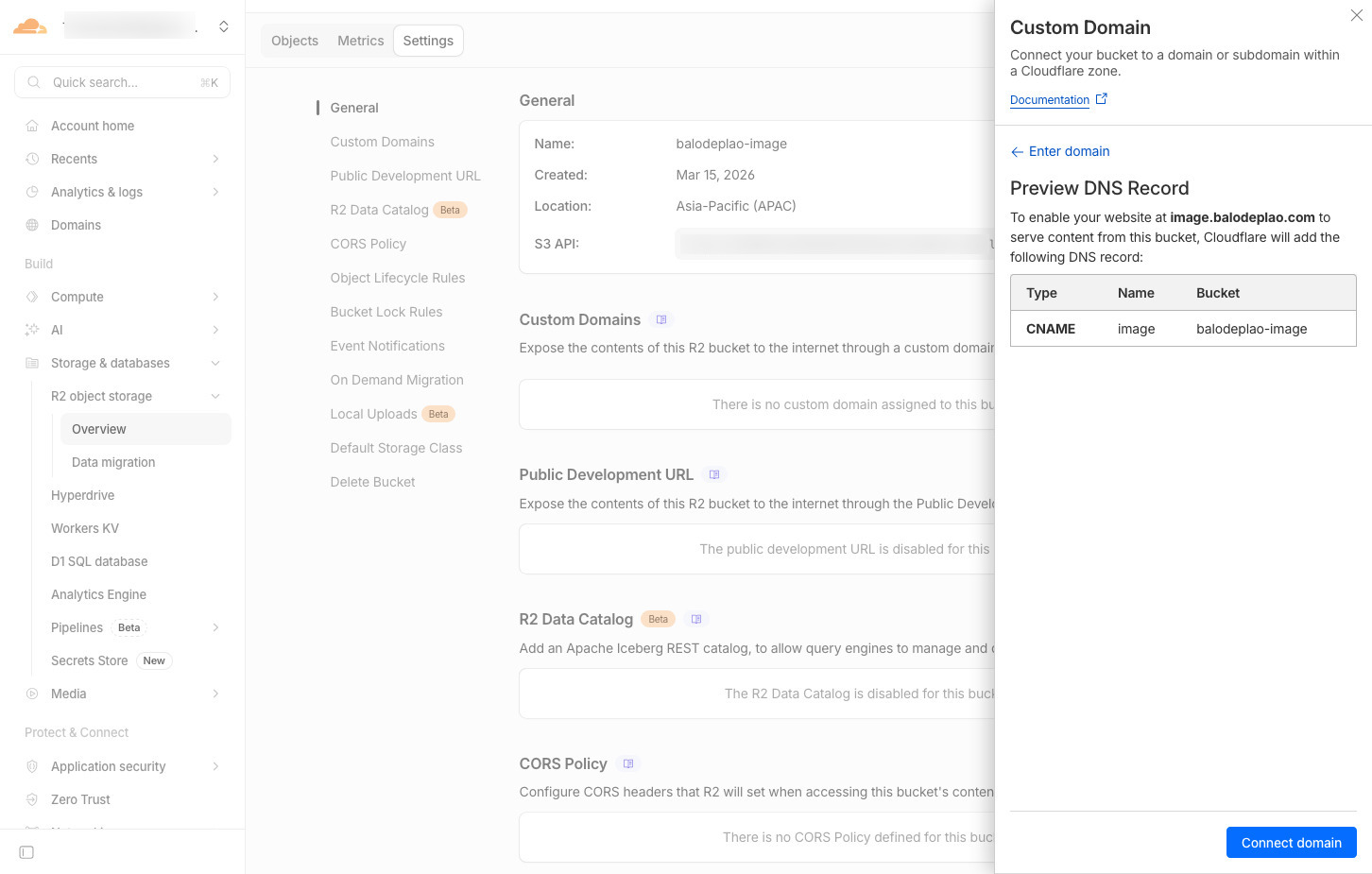Collapse Storage & databases section

(x=215, y=363)
